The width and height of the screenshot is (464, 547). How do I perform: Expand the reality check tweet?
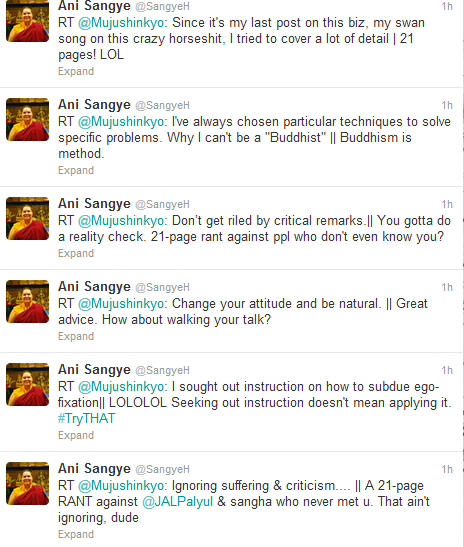(76, 254)
